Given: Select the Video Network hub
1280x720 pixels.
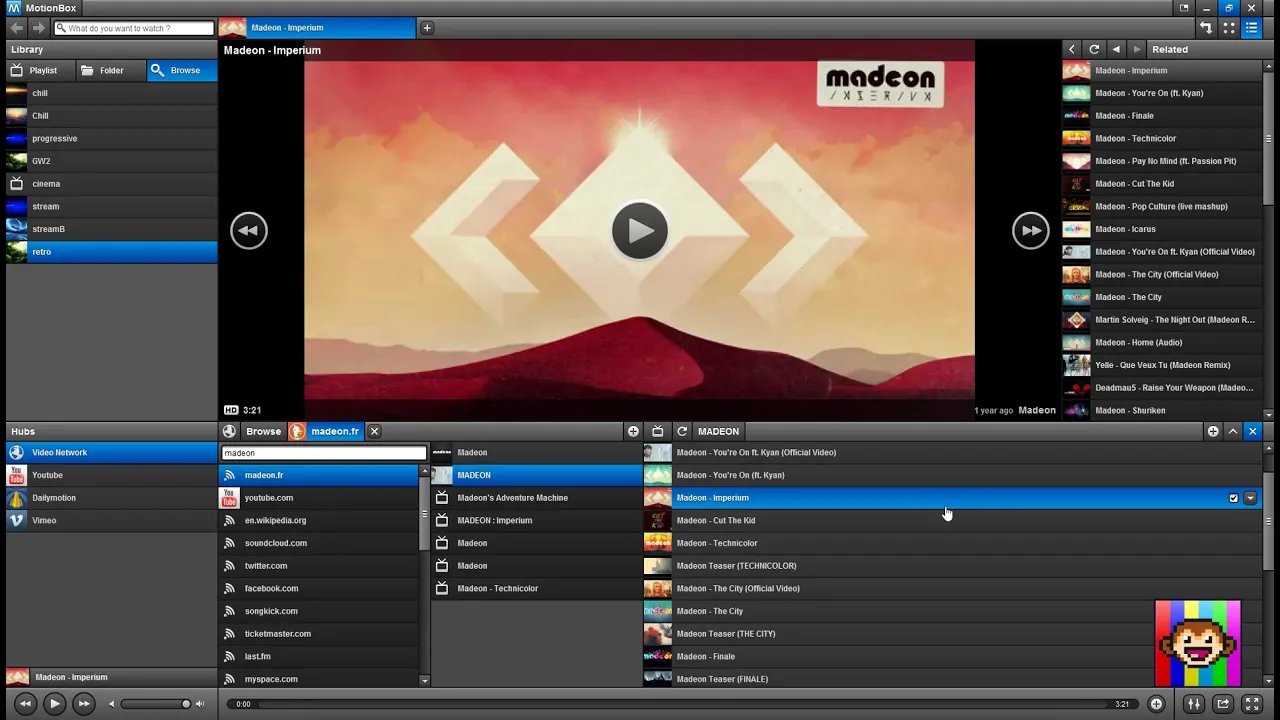Looking at the screenshot, I should [x=111, y=453].
